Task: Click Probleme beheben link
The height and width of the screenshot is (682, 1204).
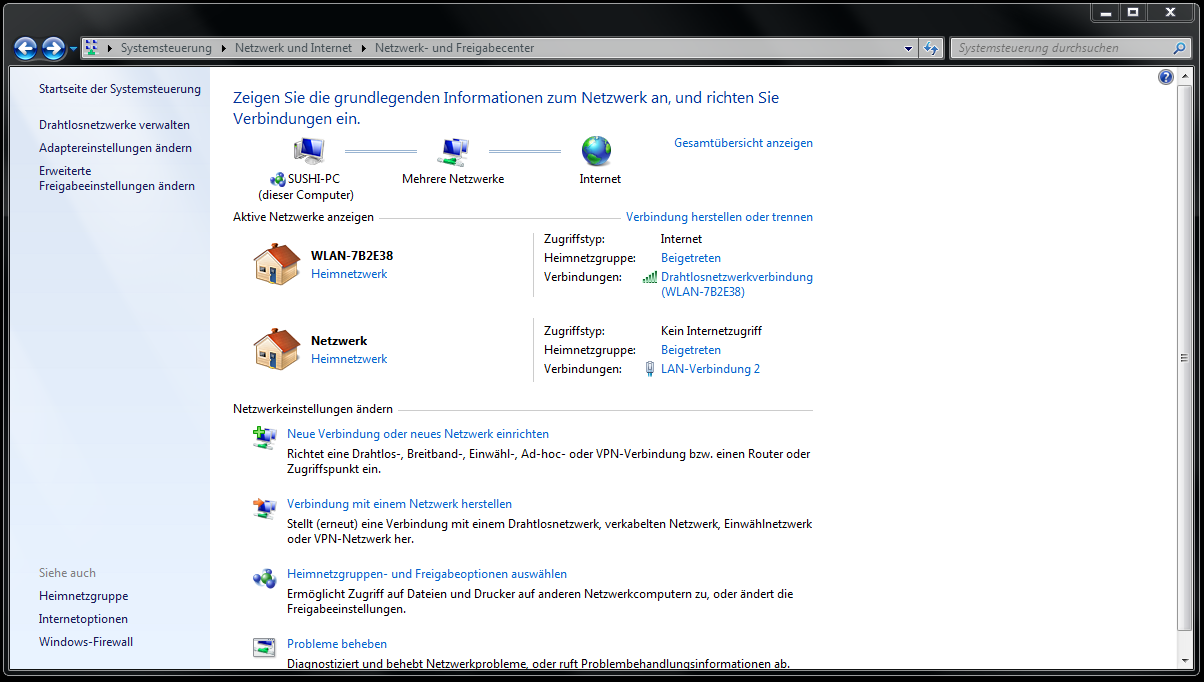Action: tap(337, 644)
